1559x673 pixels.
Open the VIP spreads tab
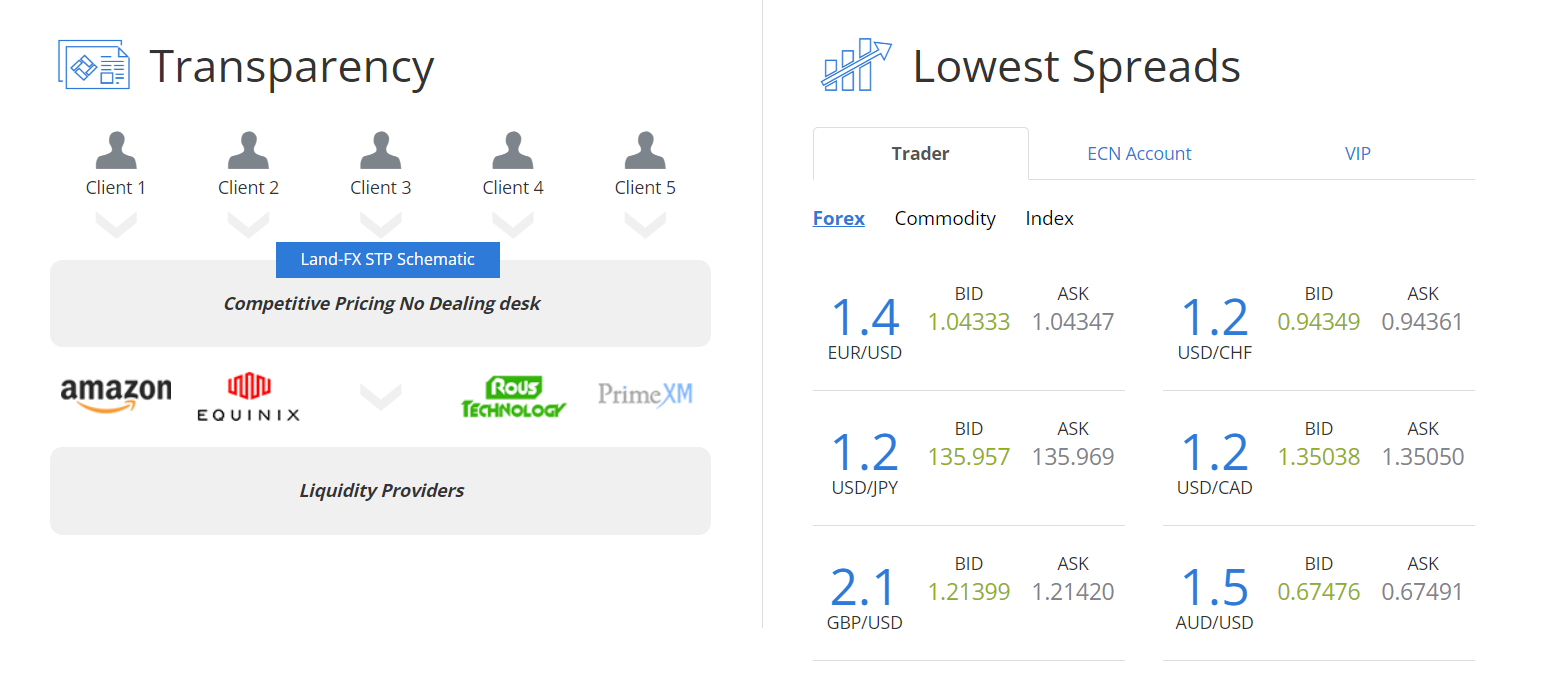click(1357, 154)
